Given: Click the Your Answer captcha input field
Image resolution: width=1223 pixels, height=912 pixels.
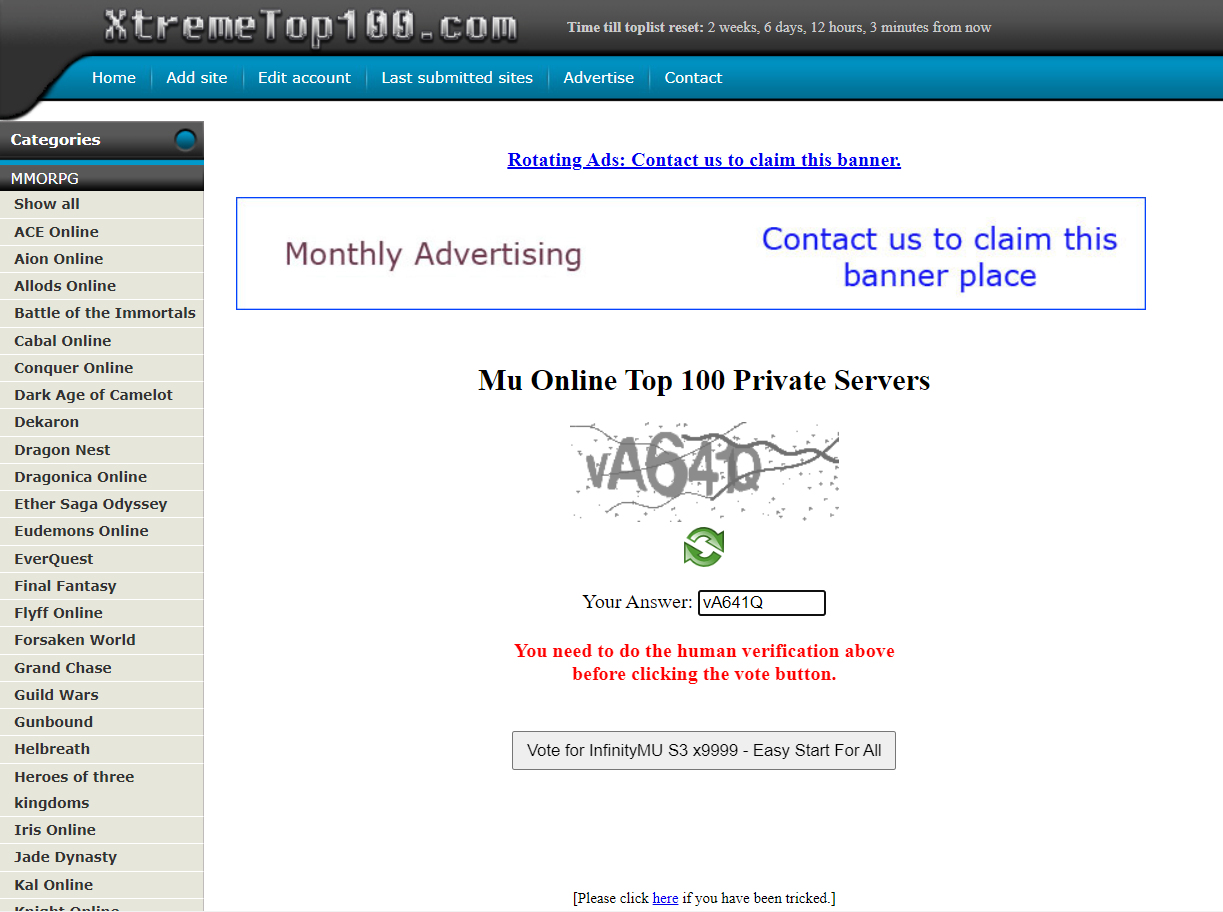Looking at the screenshot, I should [x=762, y=603].
